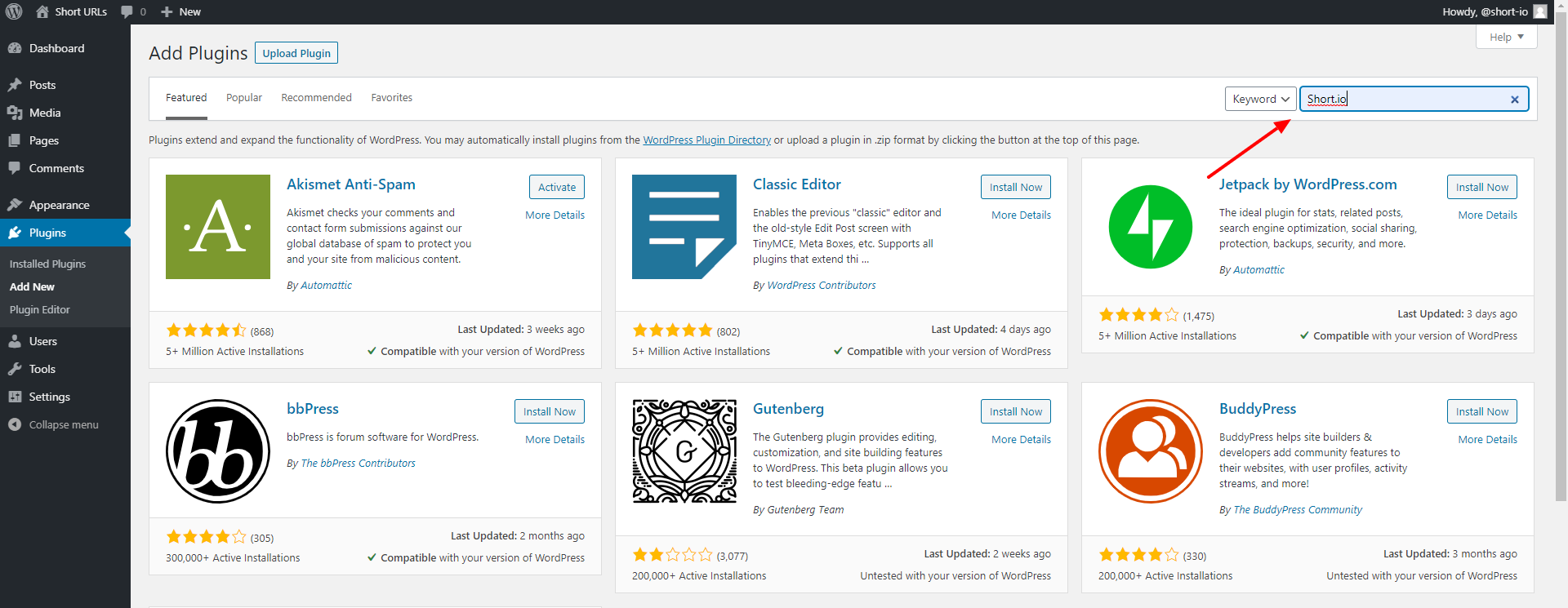The image size is (1568, 608).
Task: Open the comments bubble icon in admin bar
Action: [127, 11]
